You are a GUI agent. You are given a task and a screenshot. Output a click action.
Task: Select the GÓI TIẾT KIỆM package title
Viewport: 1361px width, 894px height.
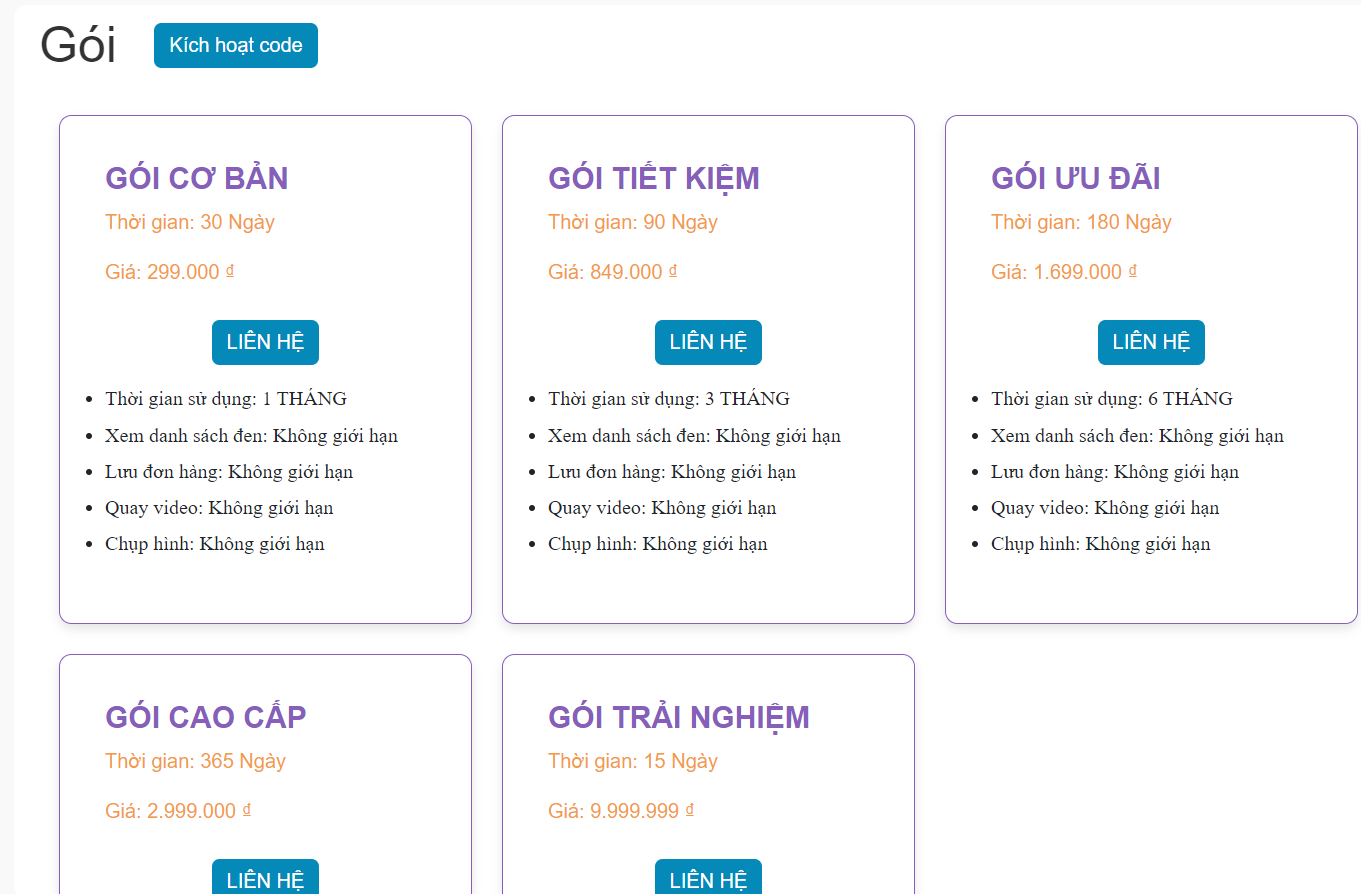[654, 178]
